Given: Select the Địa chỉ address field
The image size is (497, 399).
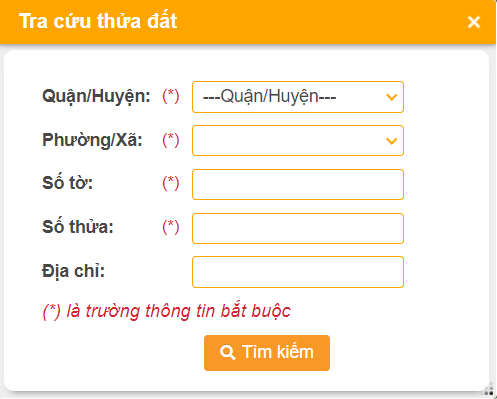Looking at the screenshot, I should pyautogui.click(x=298, y=272).
